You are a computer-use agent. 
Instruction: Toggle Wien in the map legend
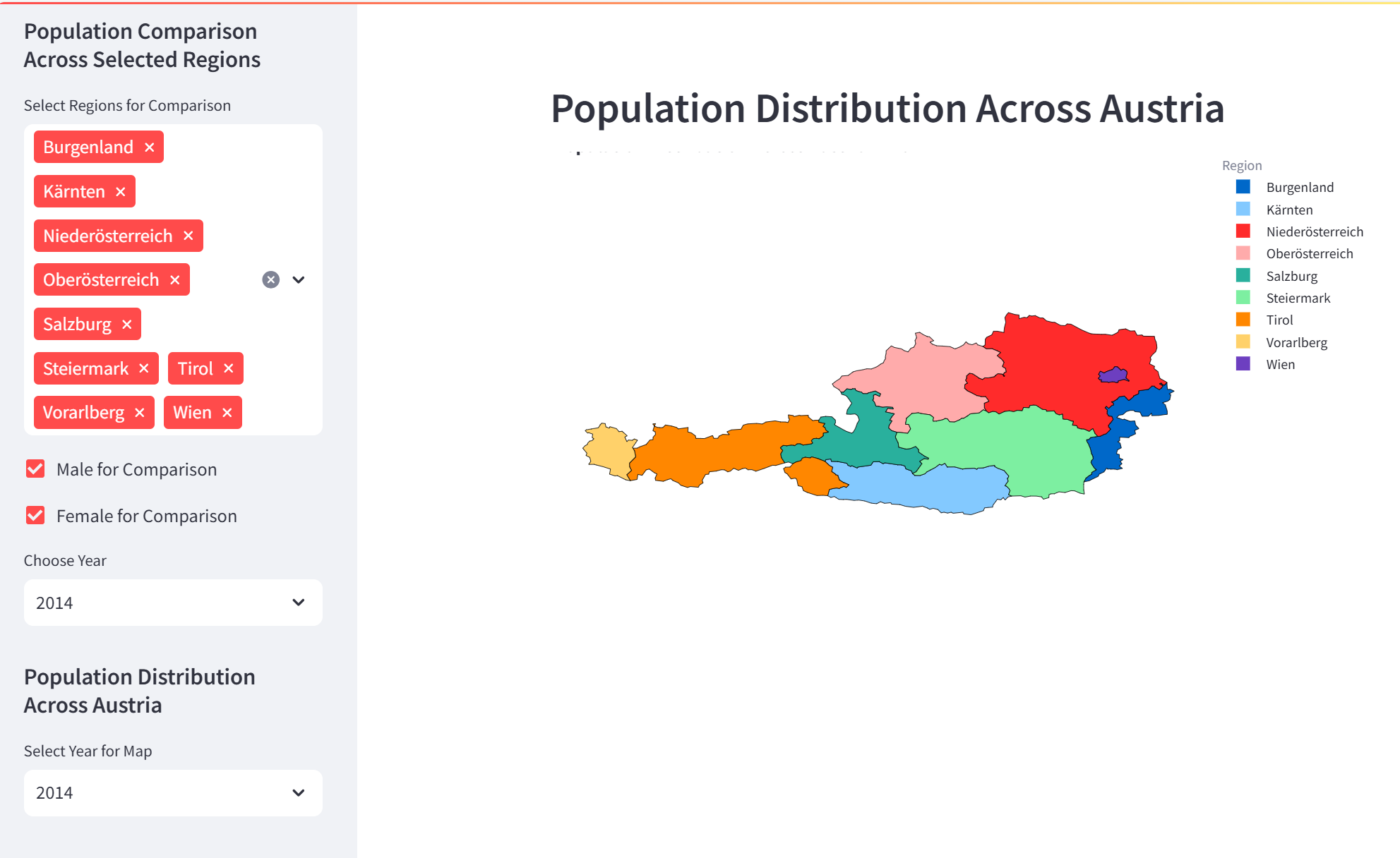coord(1266,364)
